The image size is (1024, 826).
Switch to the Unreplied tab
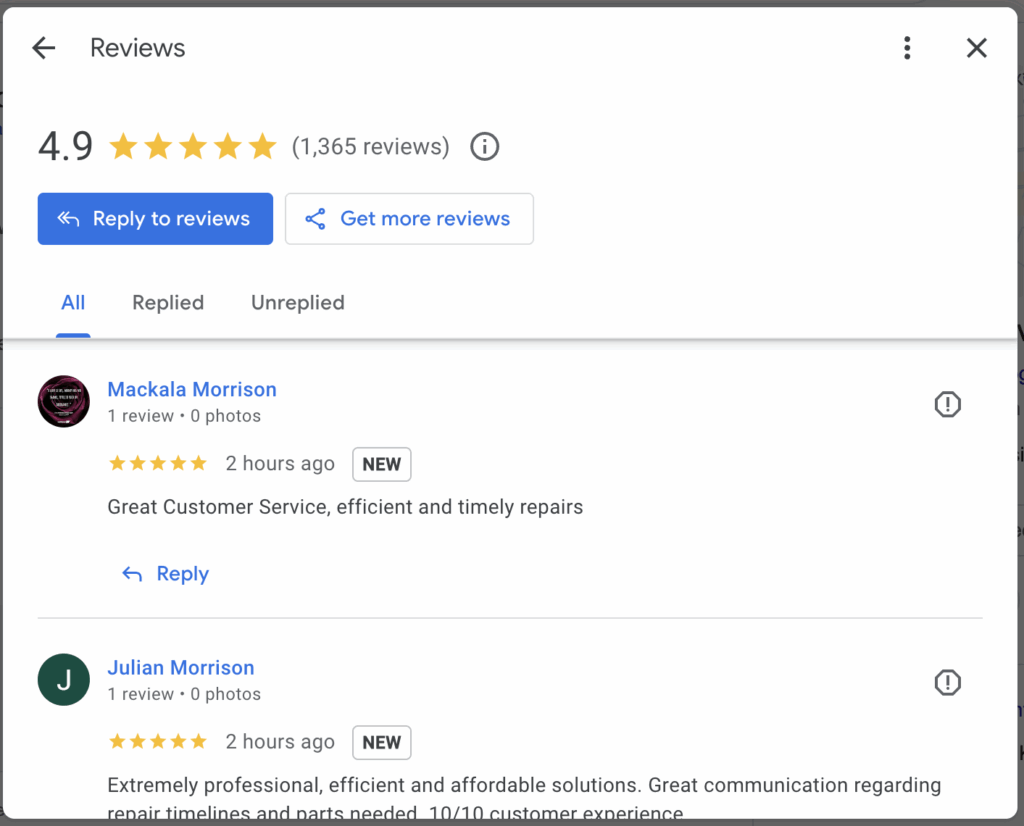(298, 303)
